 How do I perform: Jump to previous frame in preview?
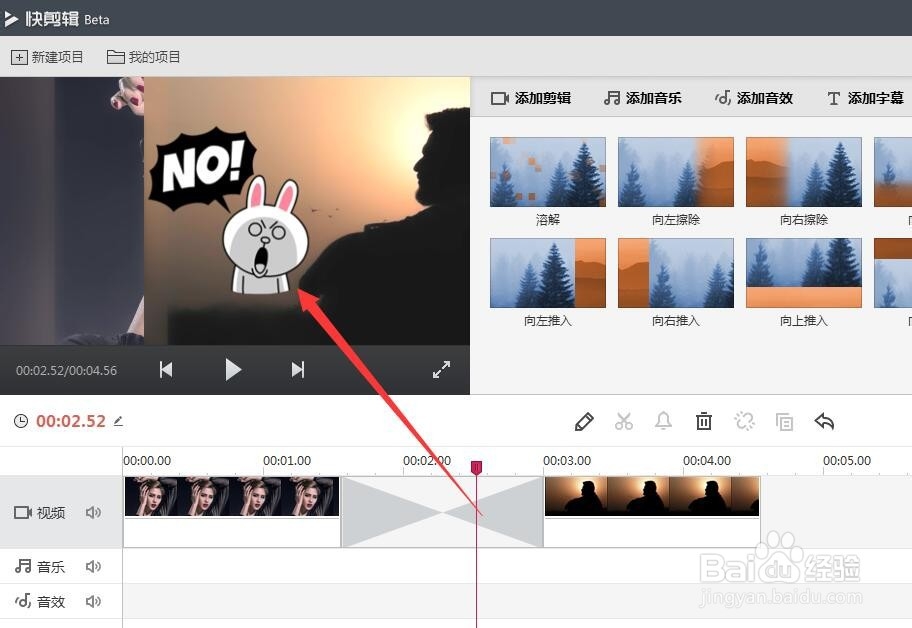(x=166, y=369)
